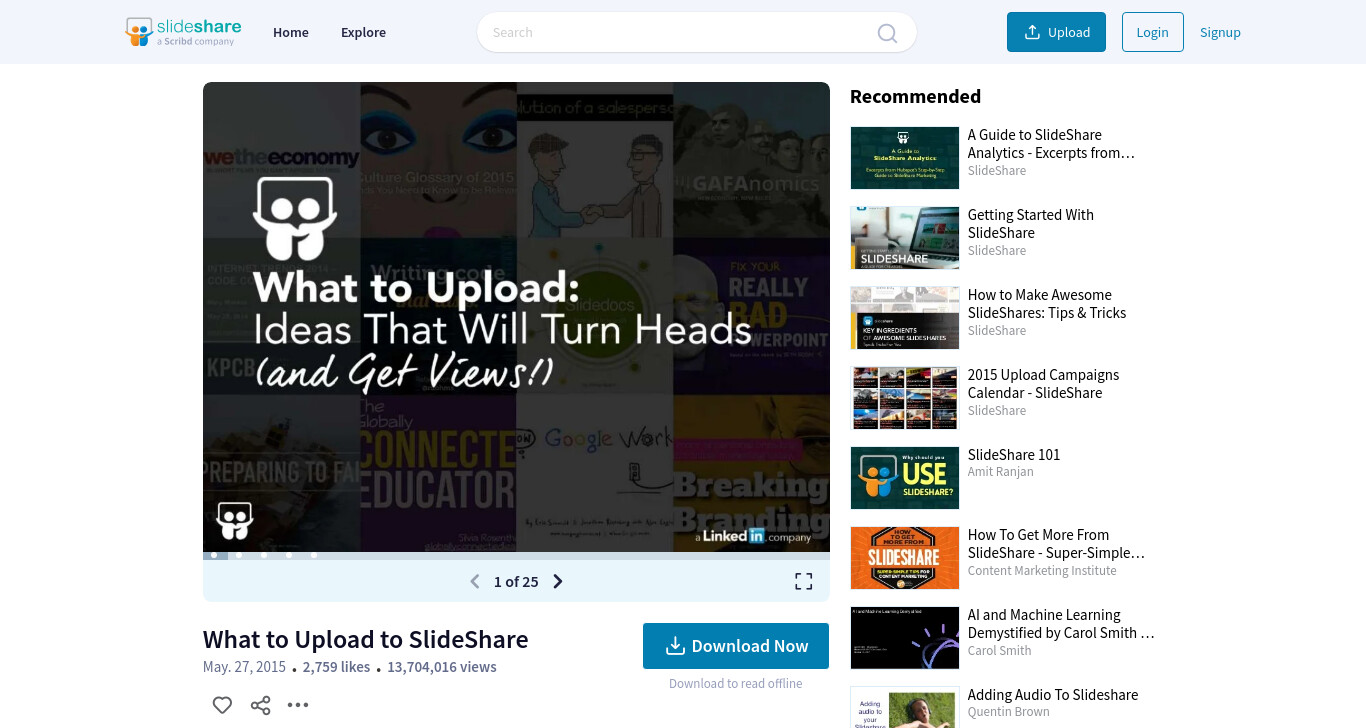Click the 'May. 27, 2015' date
The width and height of the screenshot is (1366, 728).
[x=244, y=667]
